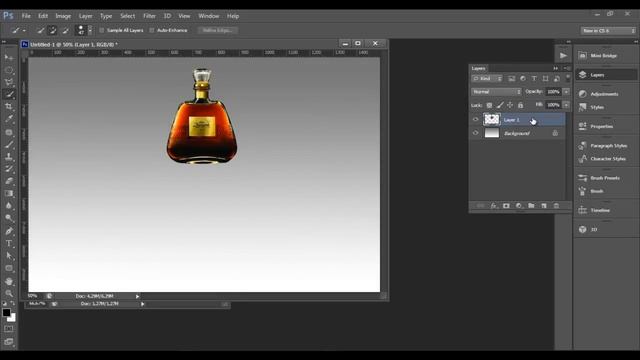Viewport: 640px width, 360px height.
Task: Toggle lock transparent pixels
Action: pos(489,105)
